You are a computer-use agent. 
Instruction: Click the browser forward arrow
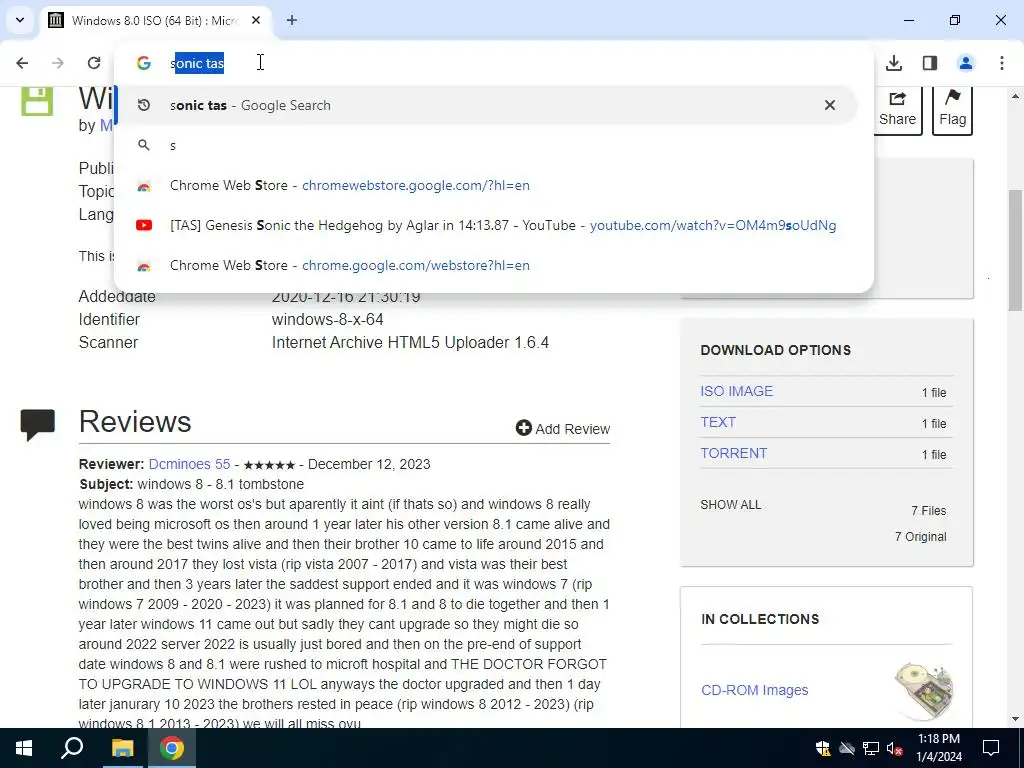click(x=58, y=63)
